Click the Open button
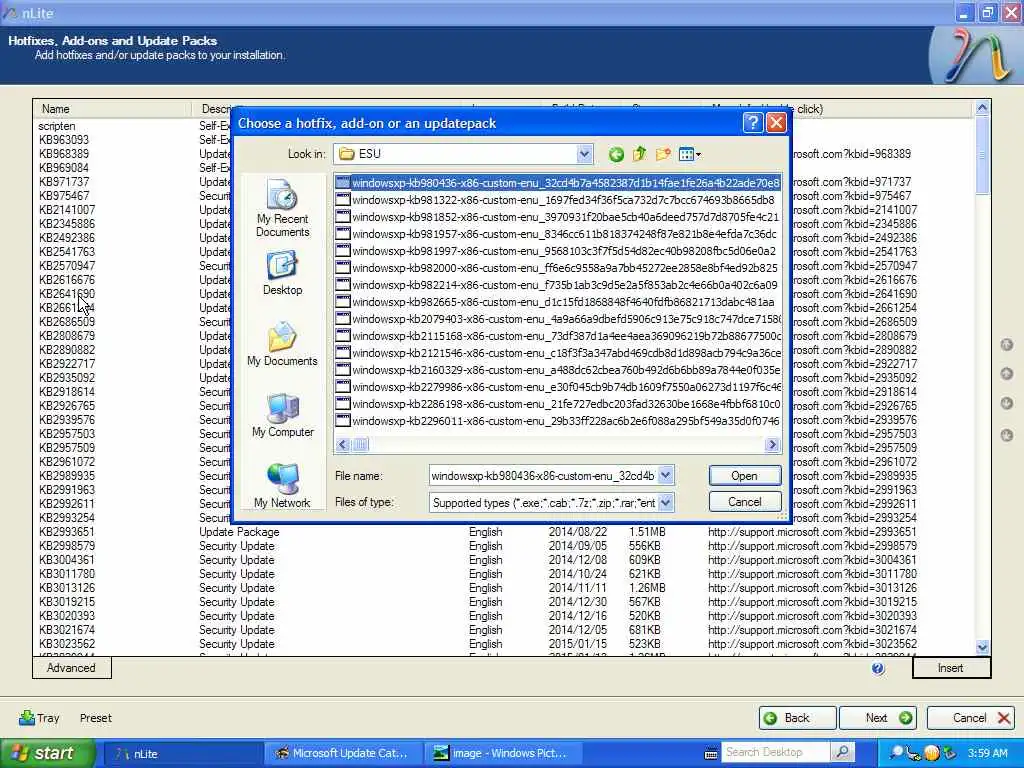 [x=744, y=475]
